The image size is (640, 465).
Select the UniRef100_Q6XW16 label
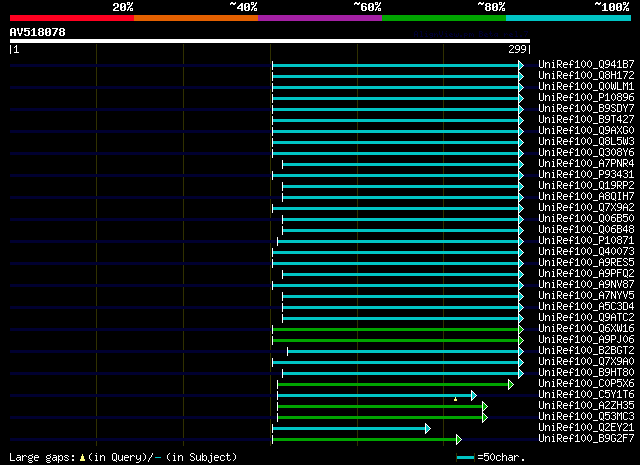point(586,329)
